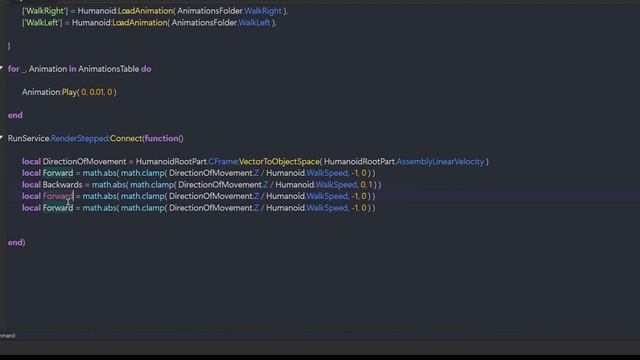
Task: Click the Backwards variable name
Action: 62,185
